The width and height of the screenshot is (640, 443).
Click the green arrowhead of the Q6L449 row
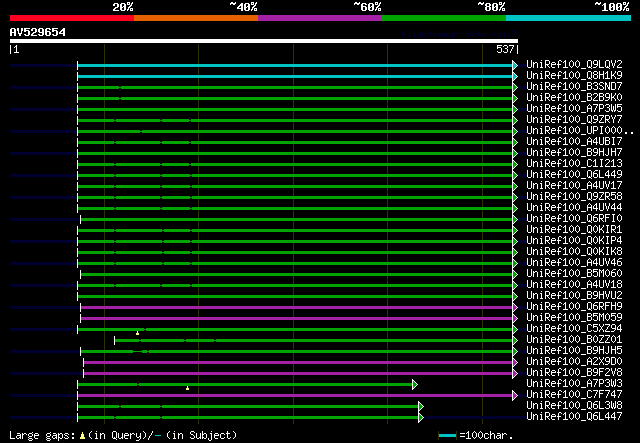pyautogui.click(x=515, y=176)
